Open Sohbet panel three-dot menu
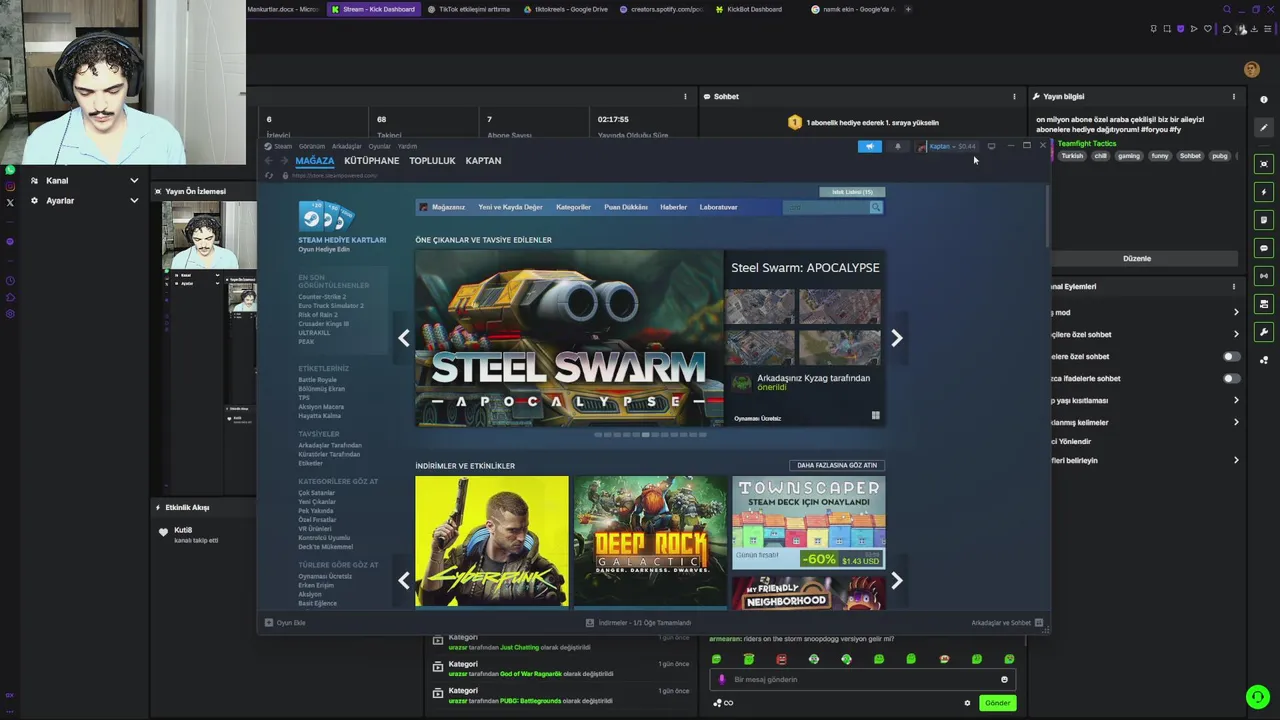1280x720 pixels. 1014,97
